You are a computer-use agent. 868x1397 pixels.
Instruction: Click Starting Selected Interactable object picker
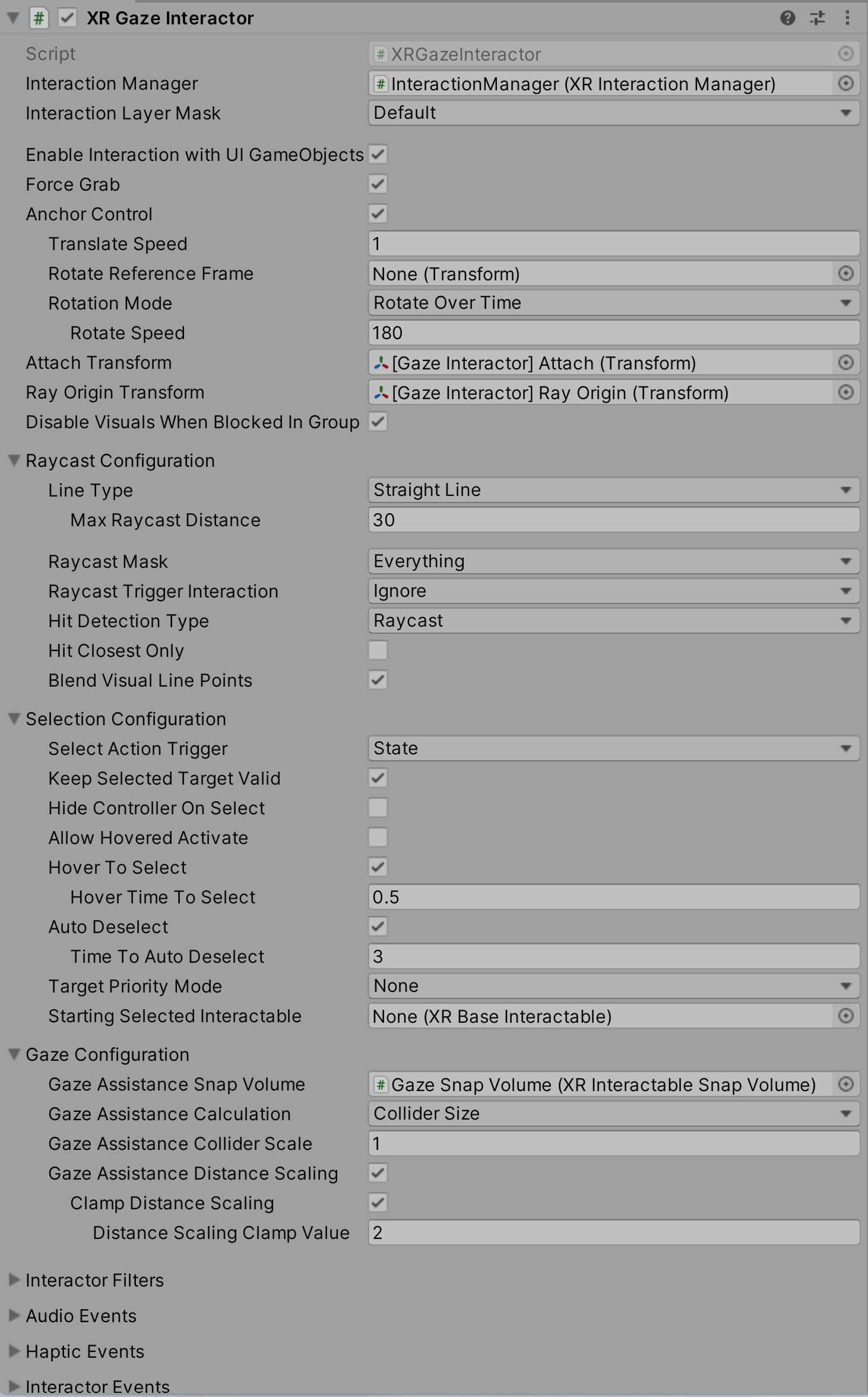pyautogui.click(x=845, y=1016)
